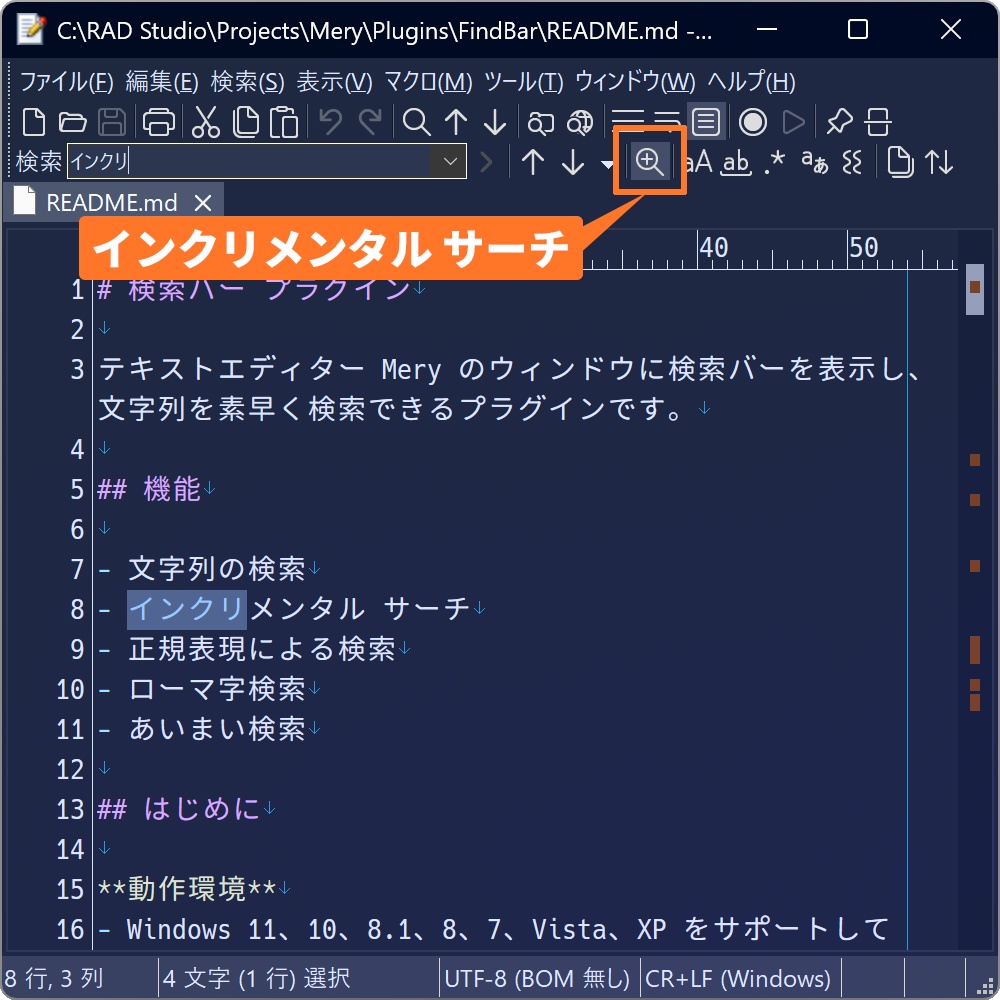Image resolution: width=1000 pixels, height=1000 pixels.
Task: Click the documents icon in find bar
Action: (900, 162)
